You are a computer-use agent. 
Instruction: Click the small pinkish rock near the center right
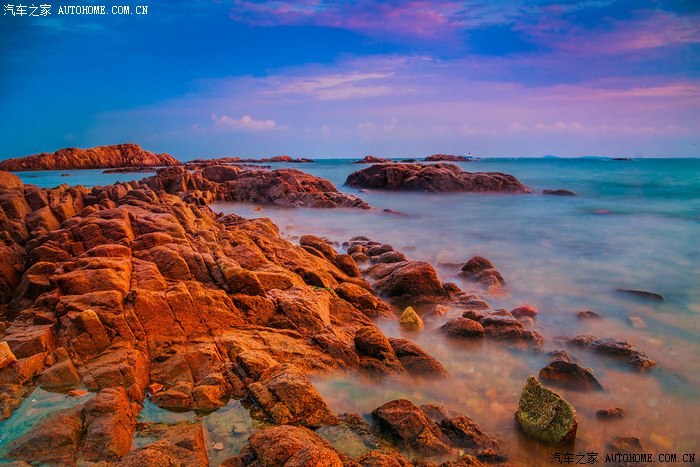[524, 311]
